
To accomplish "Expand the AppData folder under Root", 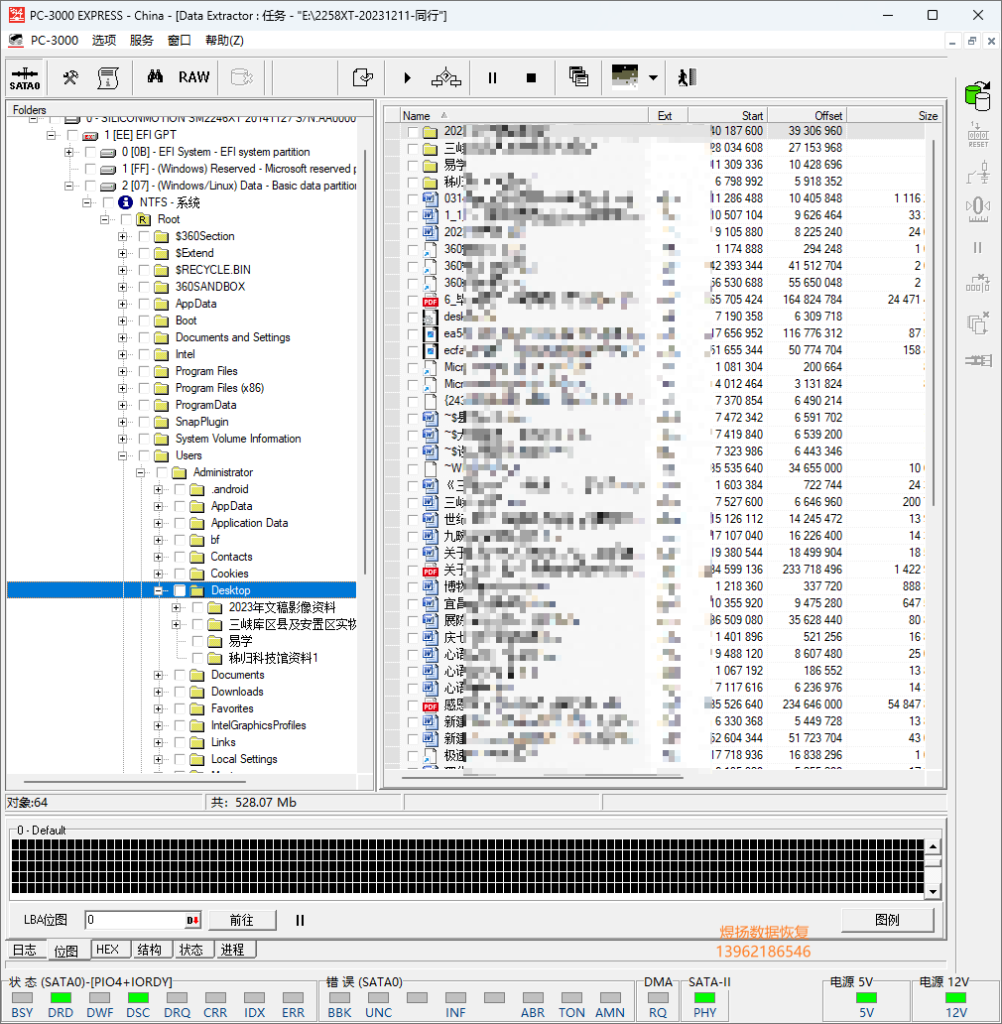I will click(x=122, y=304).
